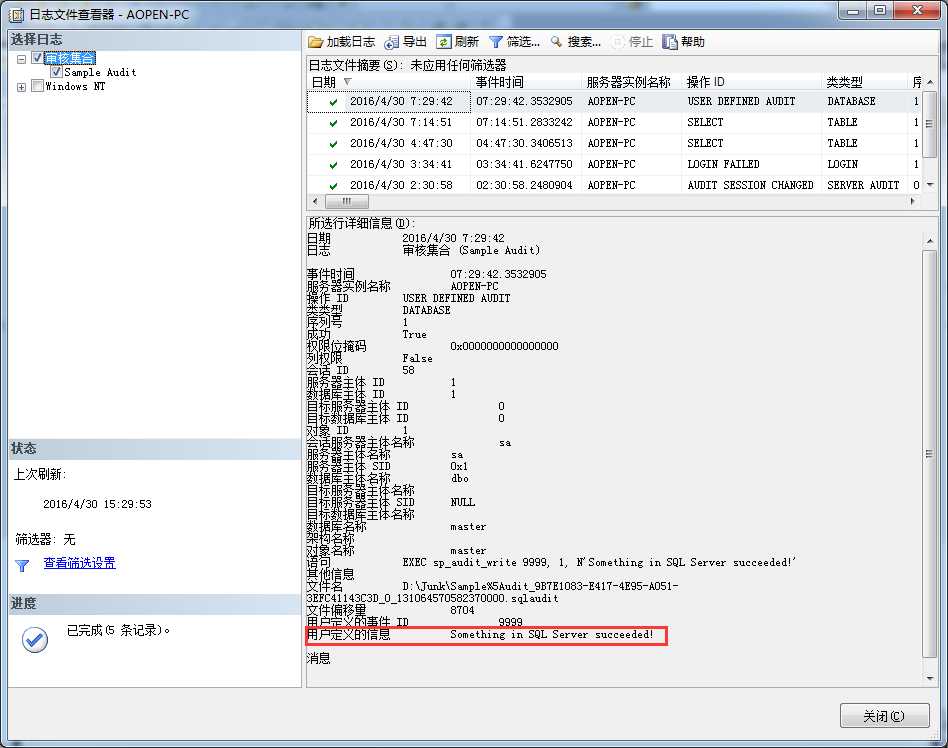Click 搜索... toolbar label

click(x=584, y=42)
